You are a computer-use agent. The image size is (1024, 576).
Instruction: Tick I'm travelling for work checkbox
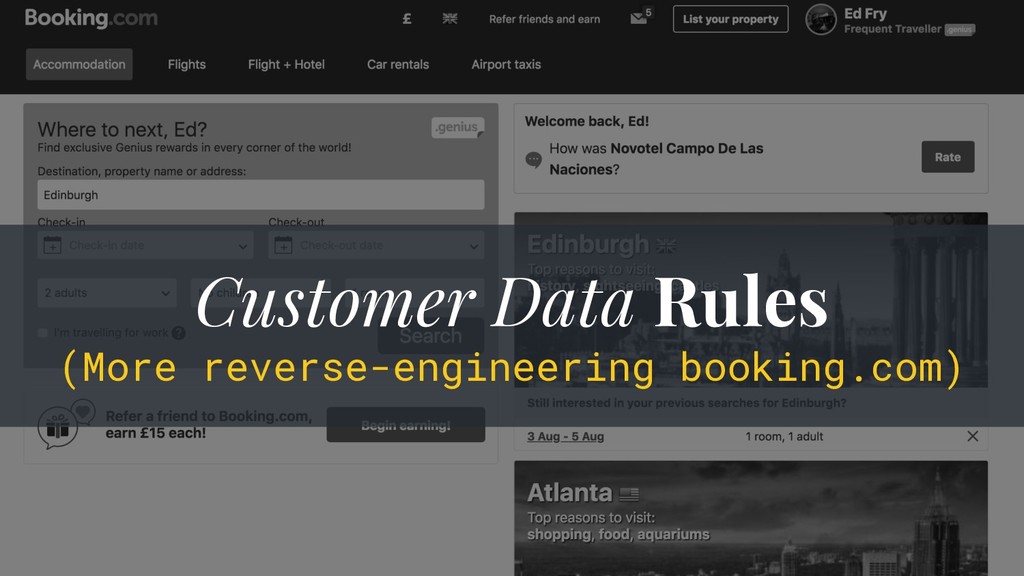pos(43,333)
